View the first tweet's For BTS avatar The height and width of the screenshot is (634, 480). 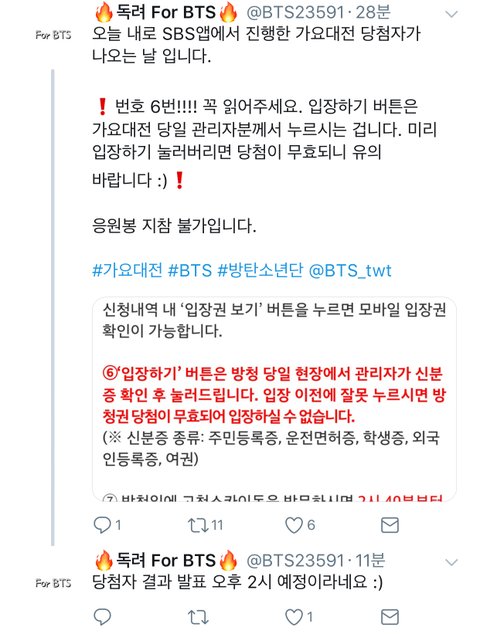pyautogui.click(x=53, y=35)
